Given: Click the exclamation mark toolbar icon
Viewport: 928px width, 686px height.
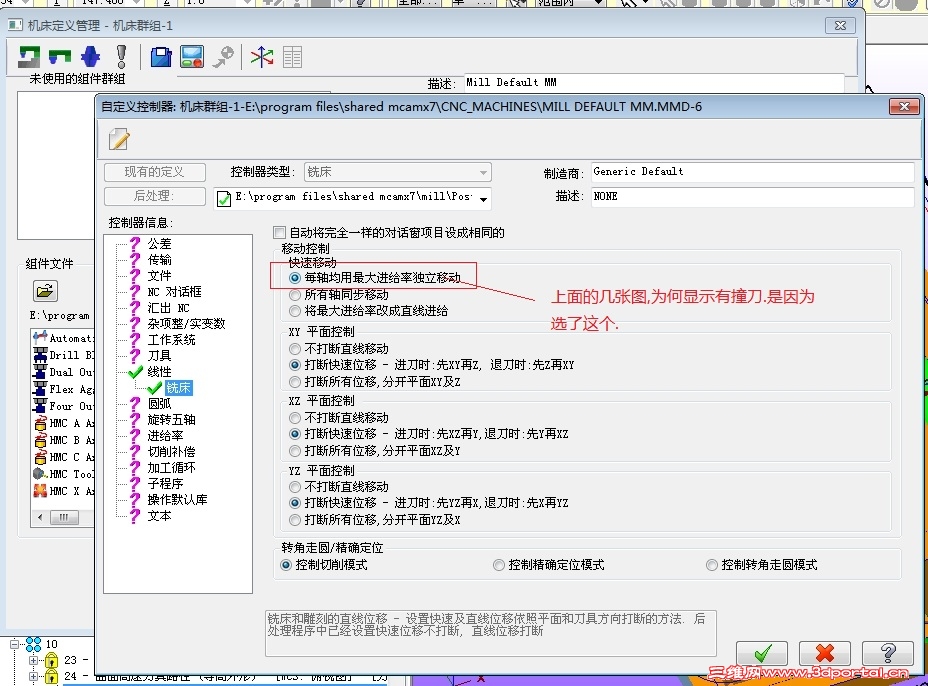Looking at the screenshot, I should [121, 57].
